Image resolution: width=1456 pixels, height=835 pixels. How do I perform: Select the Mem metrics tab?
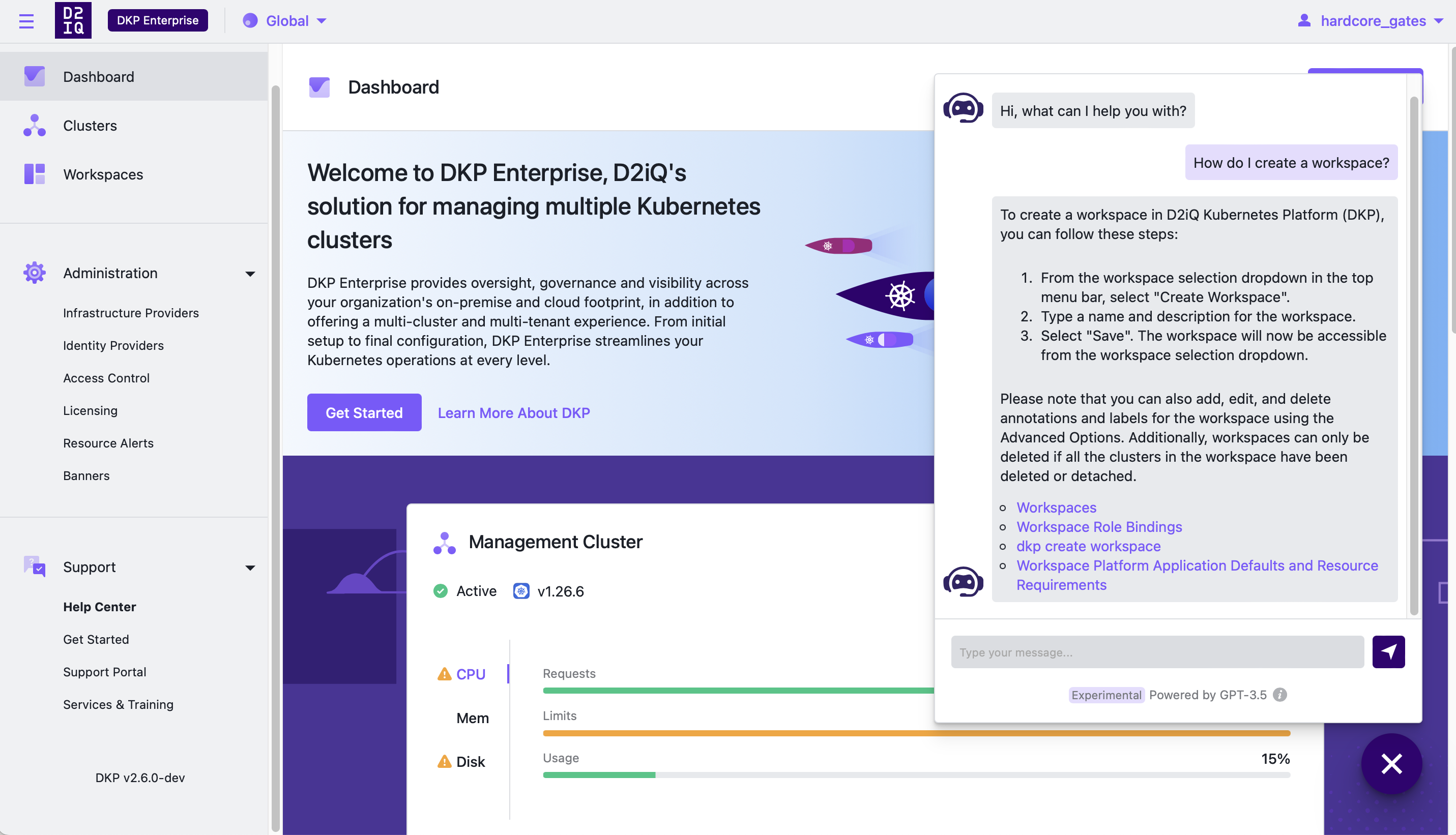click(472, 718)
